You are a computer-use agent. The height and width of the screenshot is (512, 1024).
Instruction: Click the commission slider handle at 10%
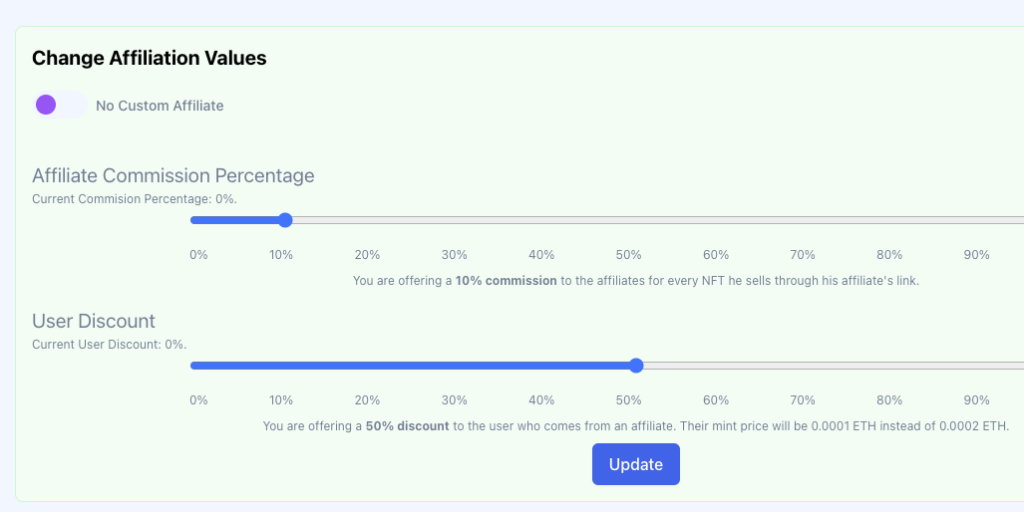285,220
